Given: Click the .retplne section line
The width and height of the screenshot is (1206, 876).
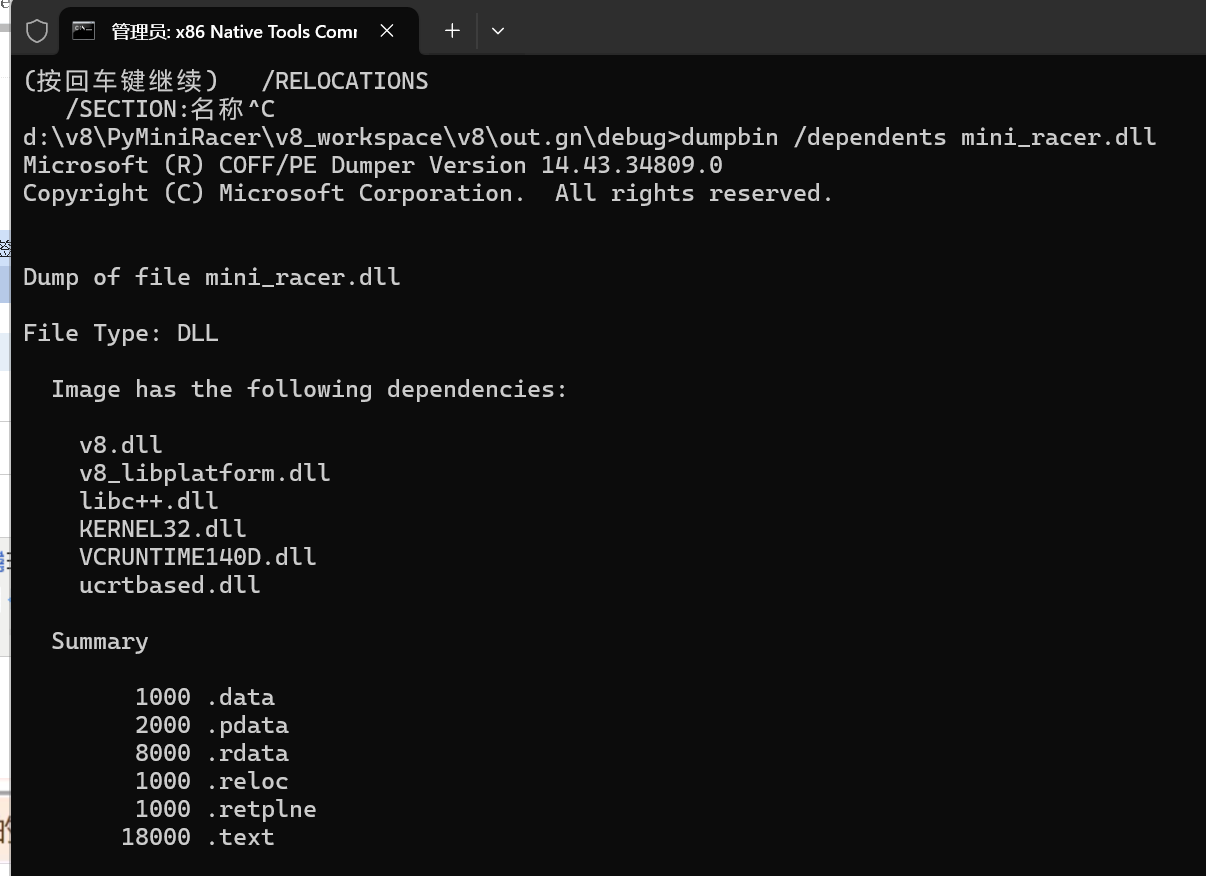Looking at the screenshot, I should [x=226, y=809].
